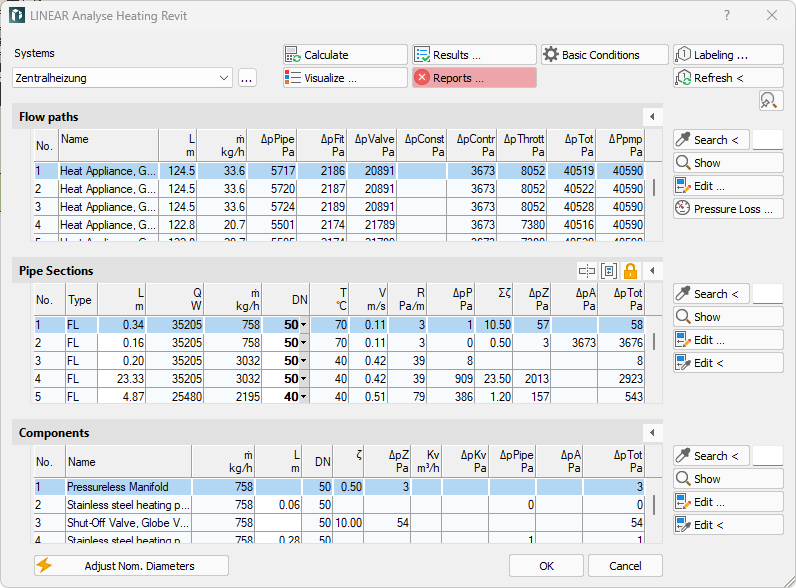Click the 40519 ΔpTot cell in row 1
This screenshot has height=588, width=796.
571,171
